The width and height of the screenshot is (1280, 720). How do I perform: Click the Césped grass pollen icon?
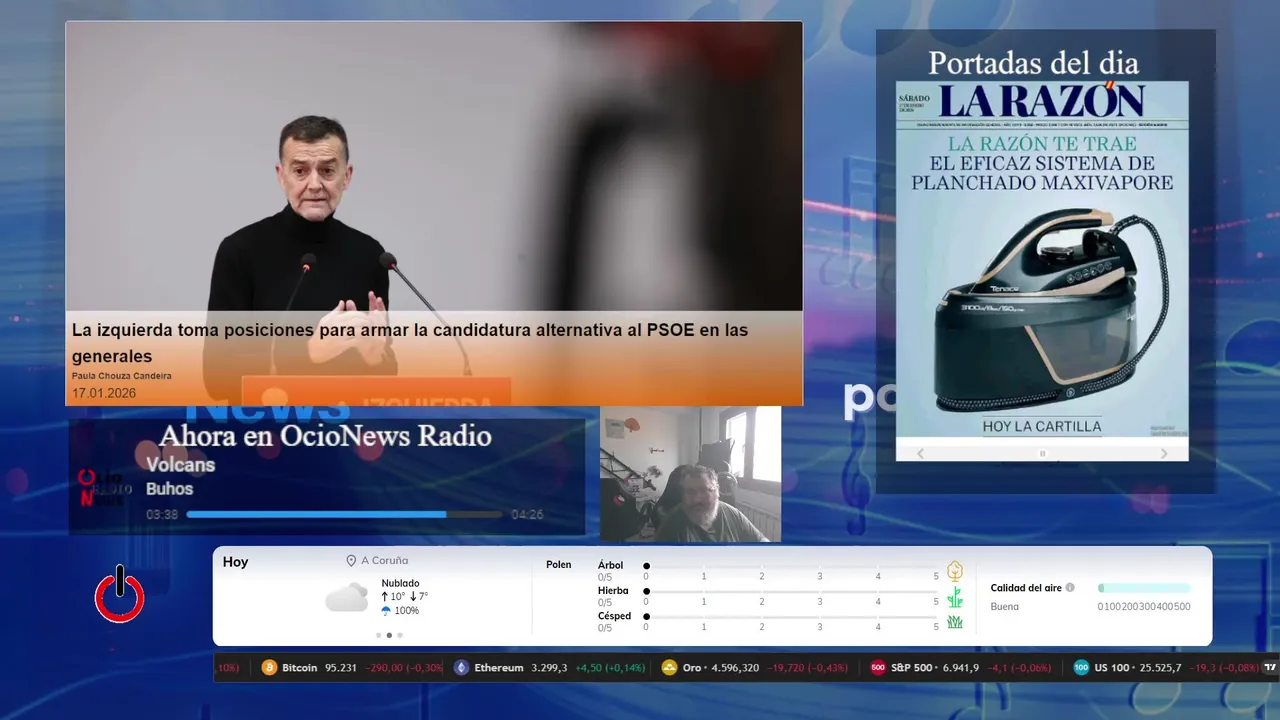coord(955,622)
